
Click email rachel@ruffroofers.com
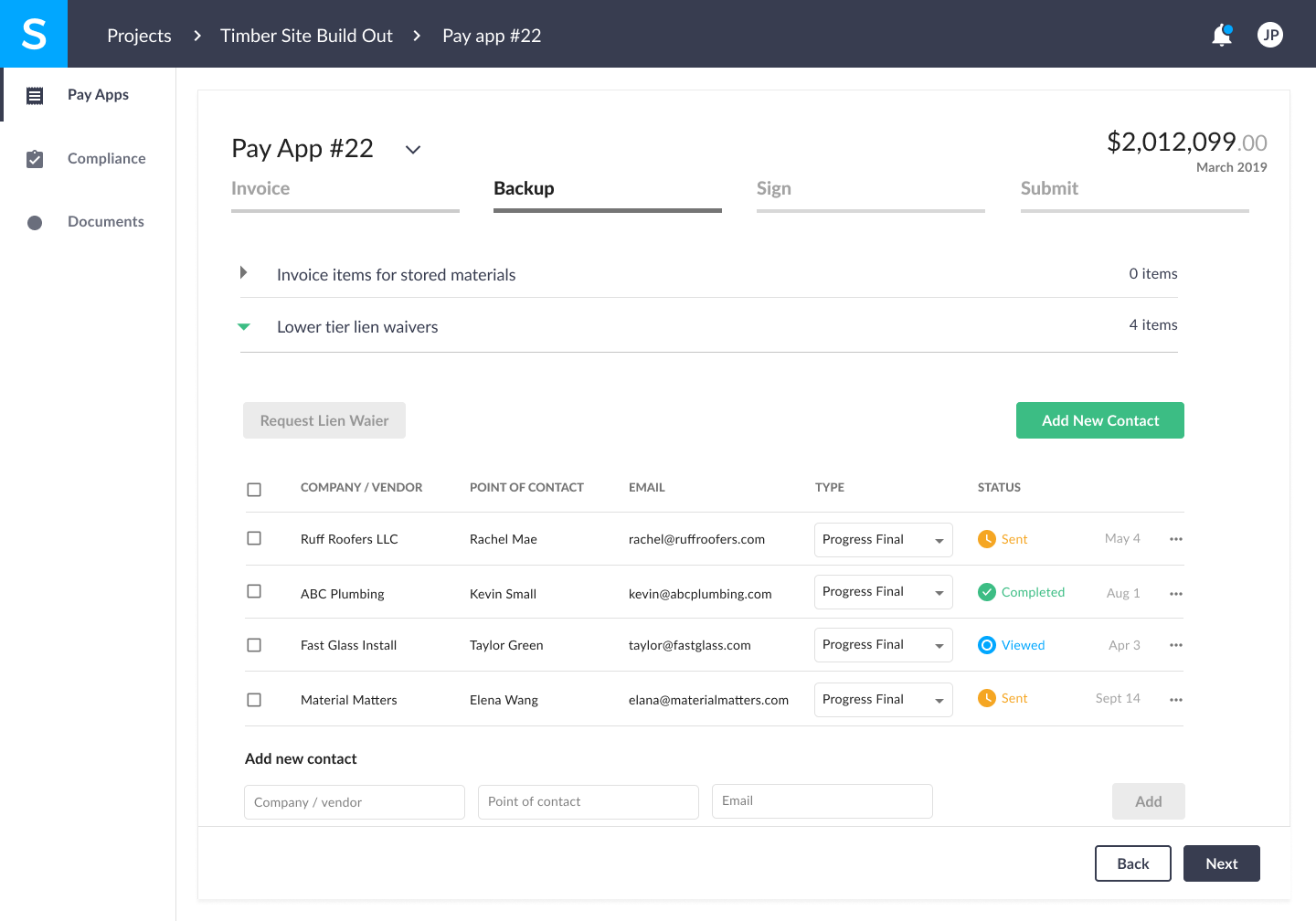coord(696,539)
